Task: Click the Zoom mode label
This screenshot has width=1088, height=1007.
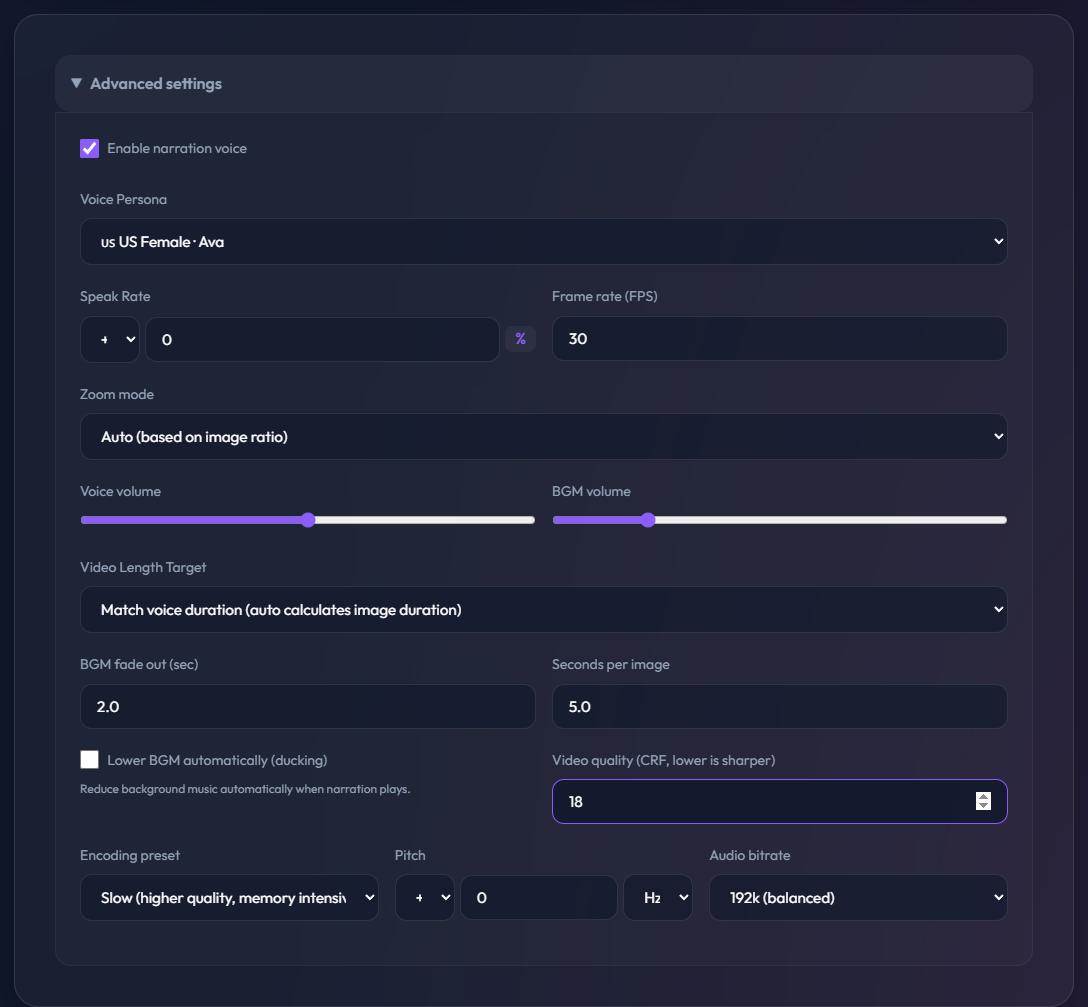Action: 117,394
